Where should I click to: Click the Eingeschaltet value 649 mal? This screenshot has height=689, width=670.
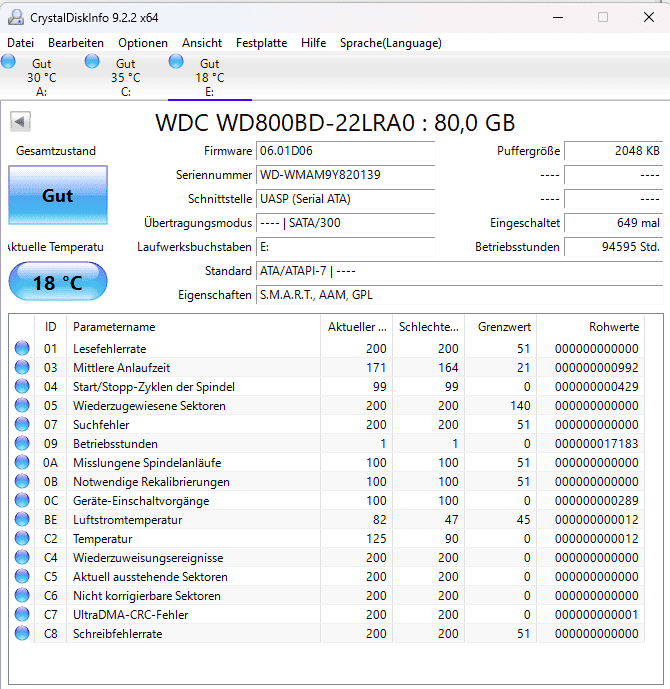613,223
